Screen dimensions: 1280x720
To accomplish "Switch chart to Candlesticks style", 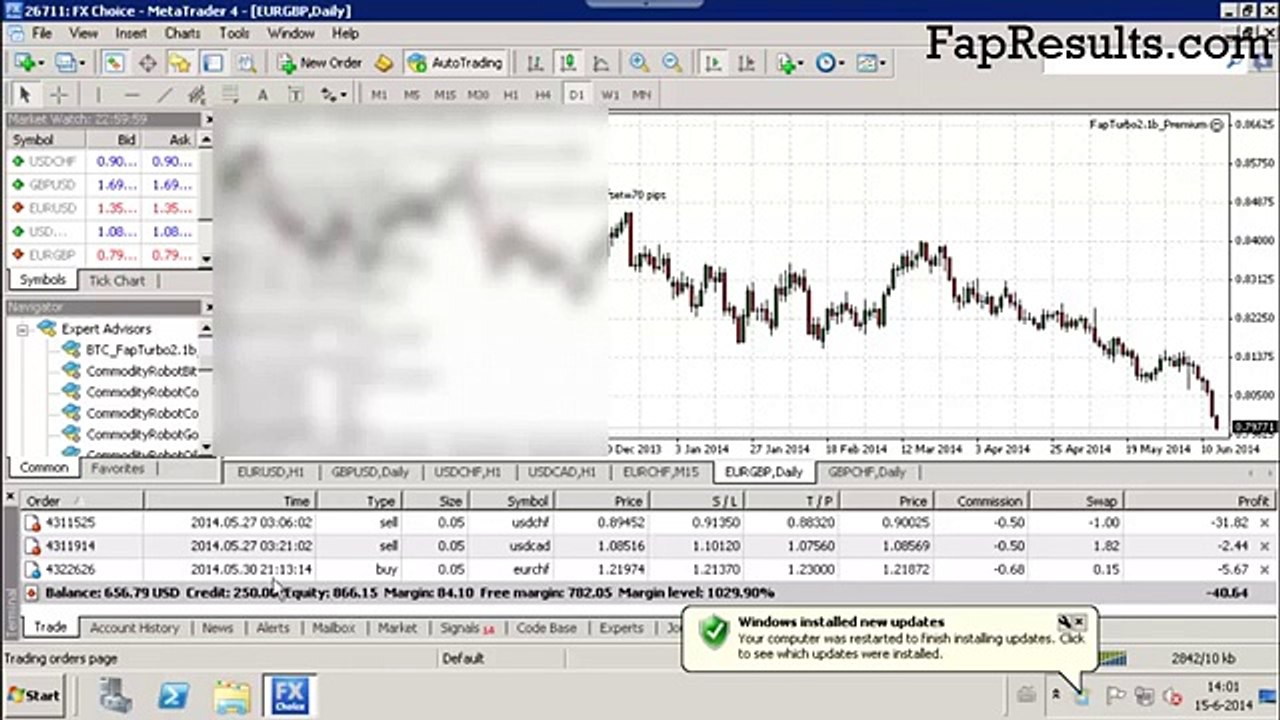I will pos(568,63).
